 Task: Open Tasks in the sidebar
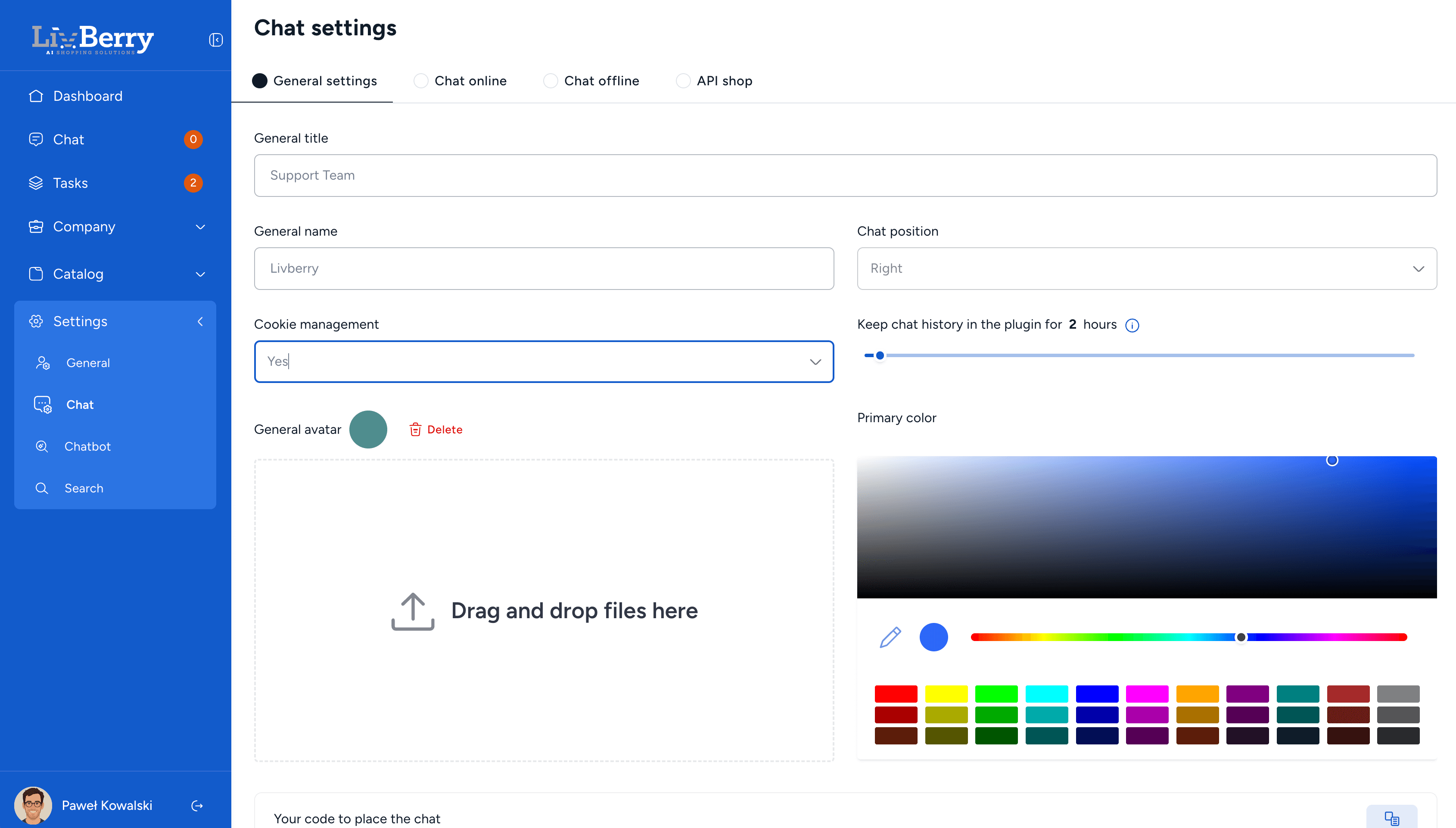tap(71, 183)
